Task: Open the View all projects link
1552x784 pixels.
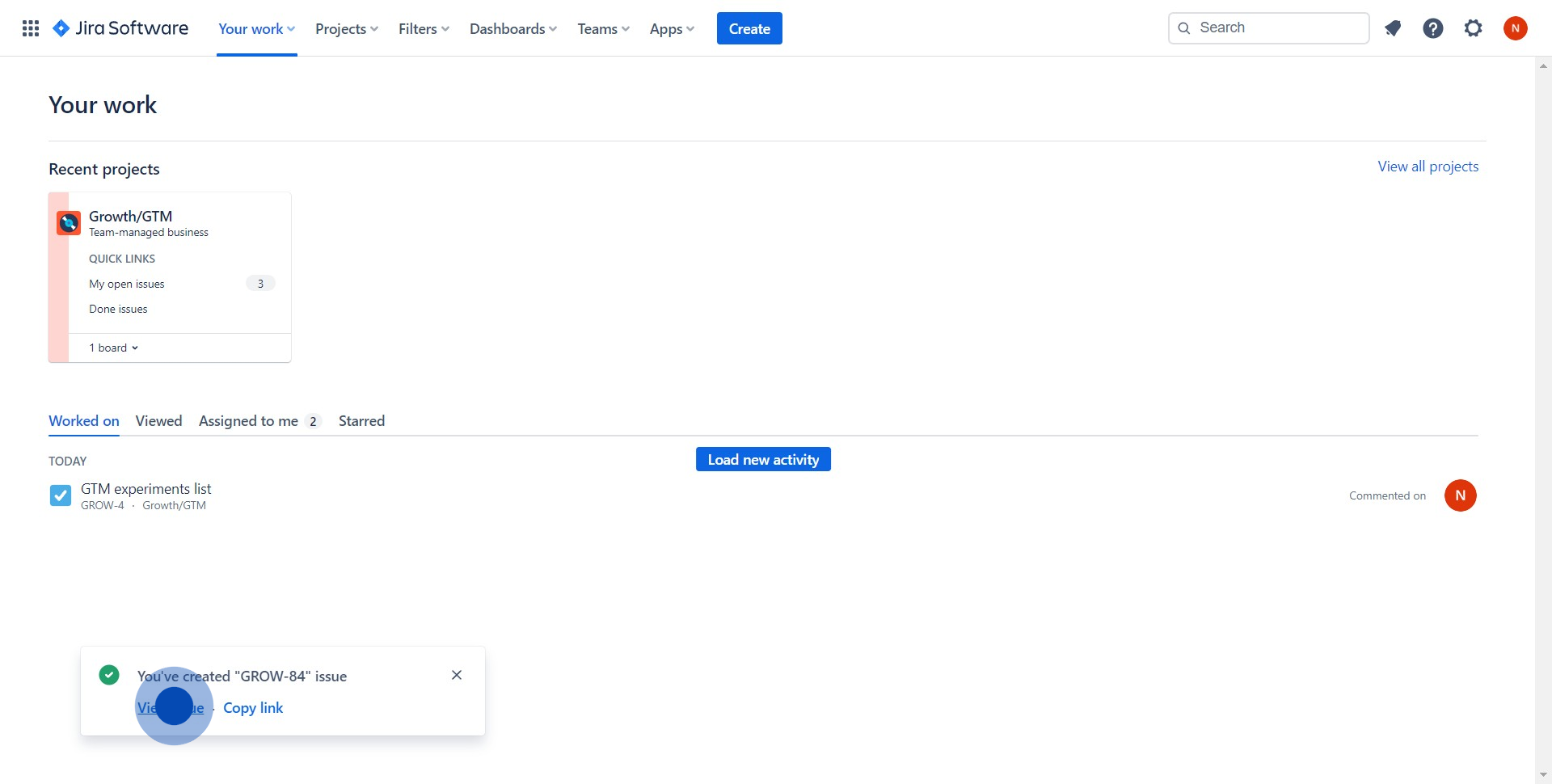Action: coord(1428,166)
